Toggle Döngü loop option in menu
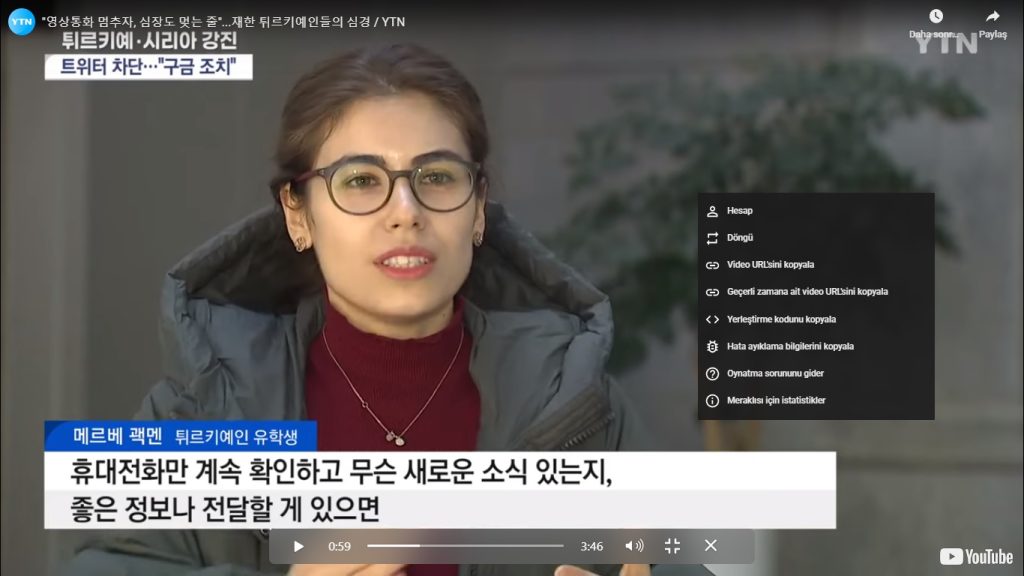Viewport: 1024px width, 576px height. tap(740, 238)
